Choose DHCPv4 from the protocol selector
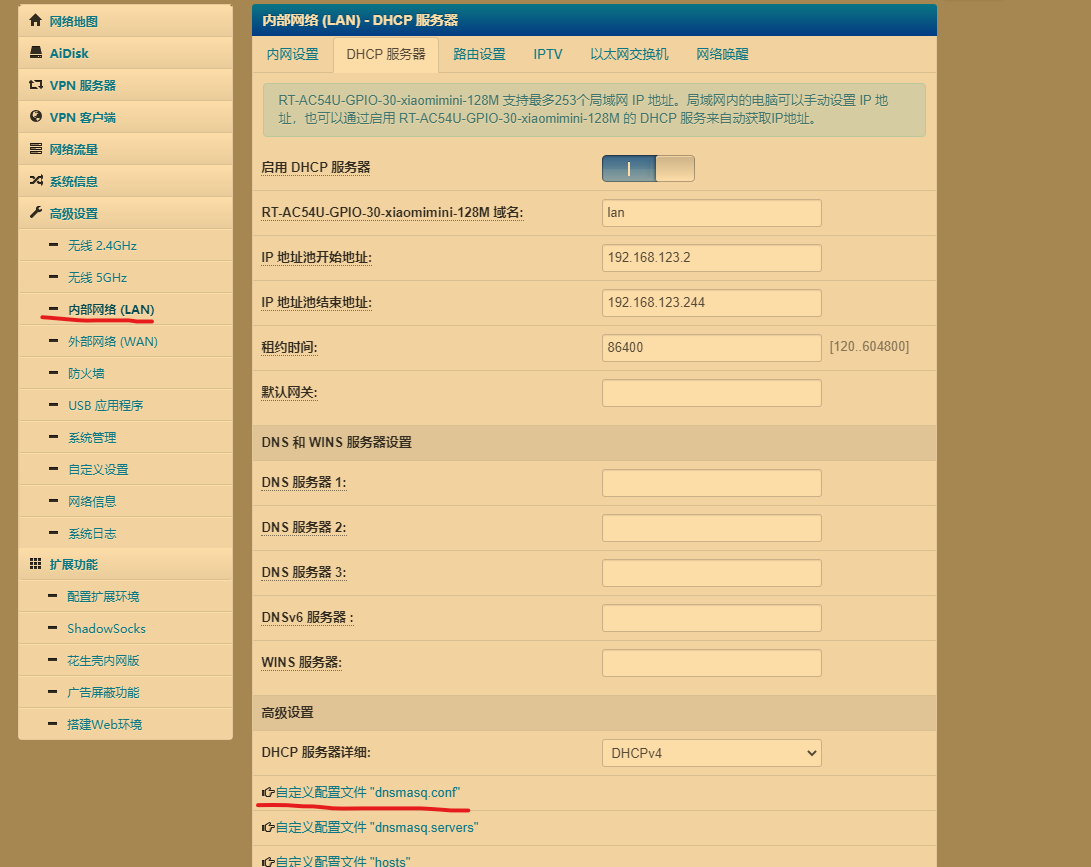The image size is (1091, 867). [x=711, y=753]
